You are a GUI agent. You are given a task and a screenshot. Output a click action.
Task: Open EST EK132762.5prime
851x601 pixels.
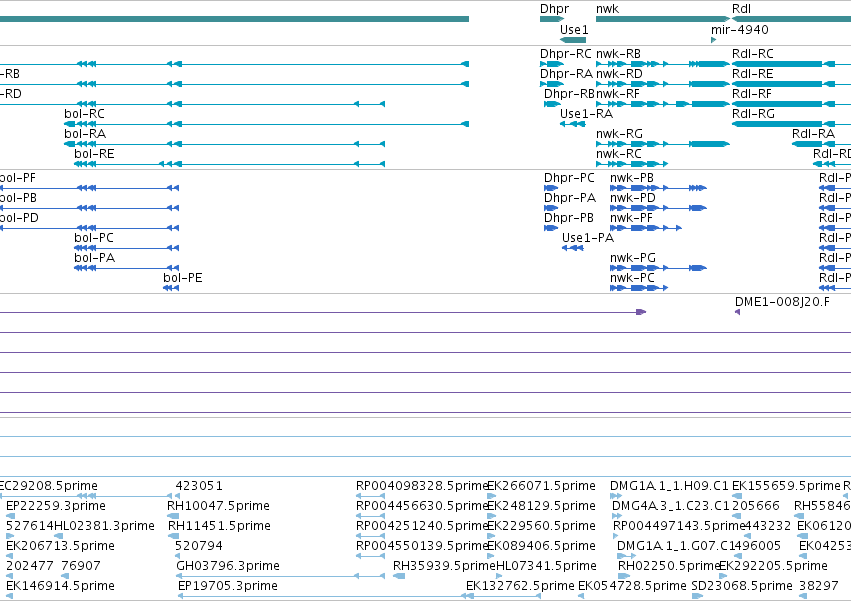pyautogui.click(x=520, y=586)
